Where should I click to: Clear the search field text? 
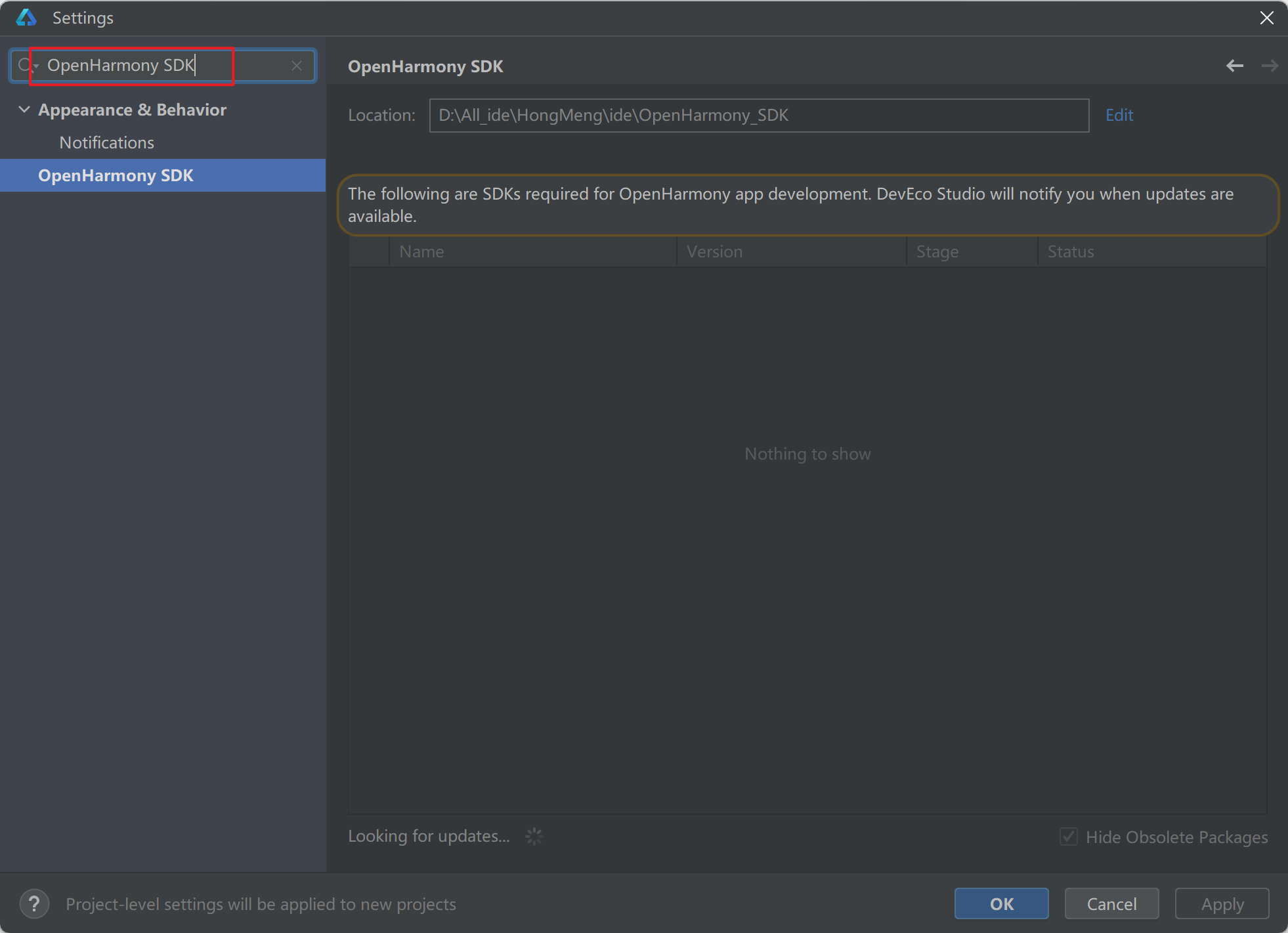pos(297,66)
